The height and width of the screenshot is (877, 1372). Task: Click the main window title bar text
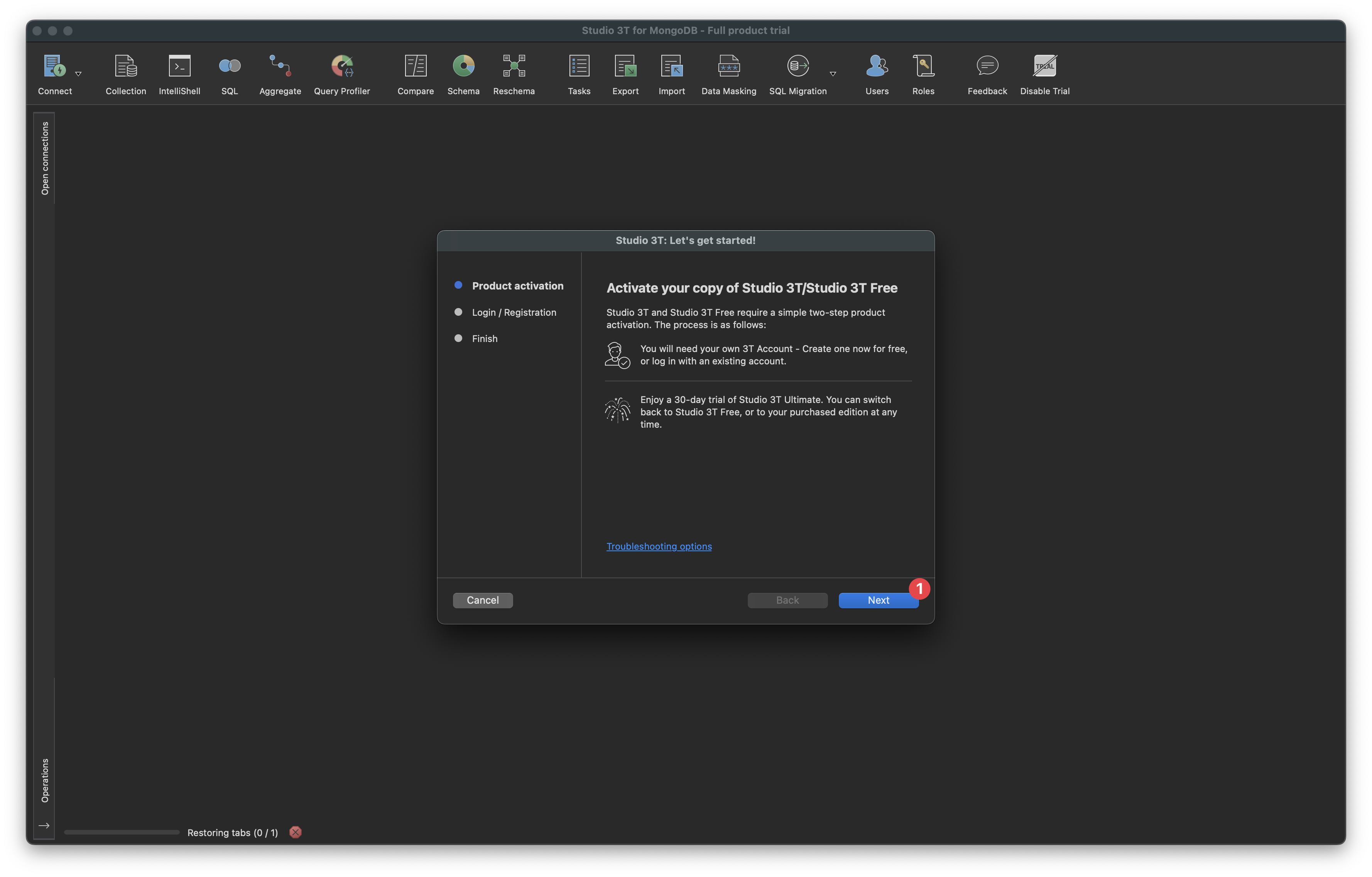click(x=686, y=30)
